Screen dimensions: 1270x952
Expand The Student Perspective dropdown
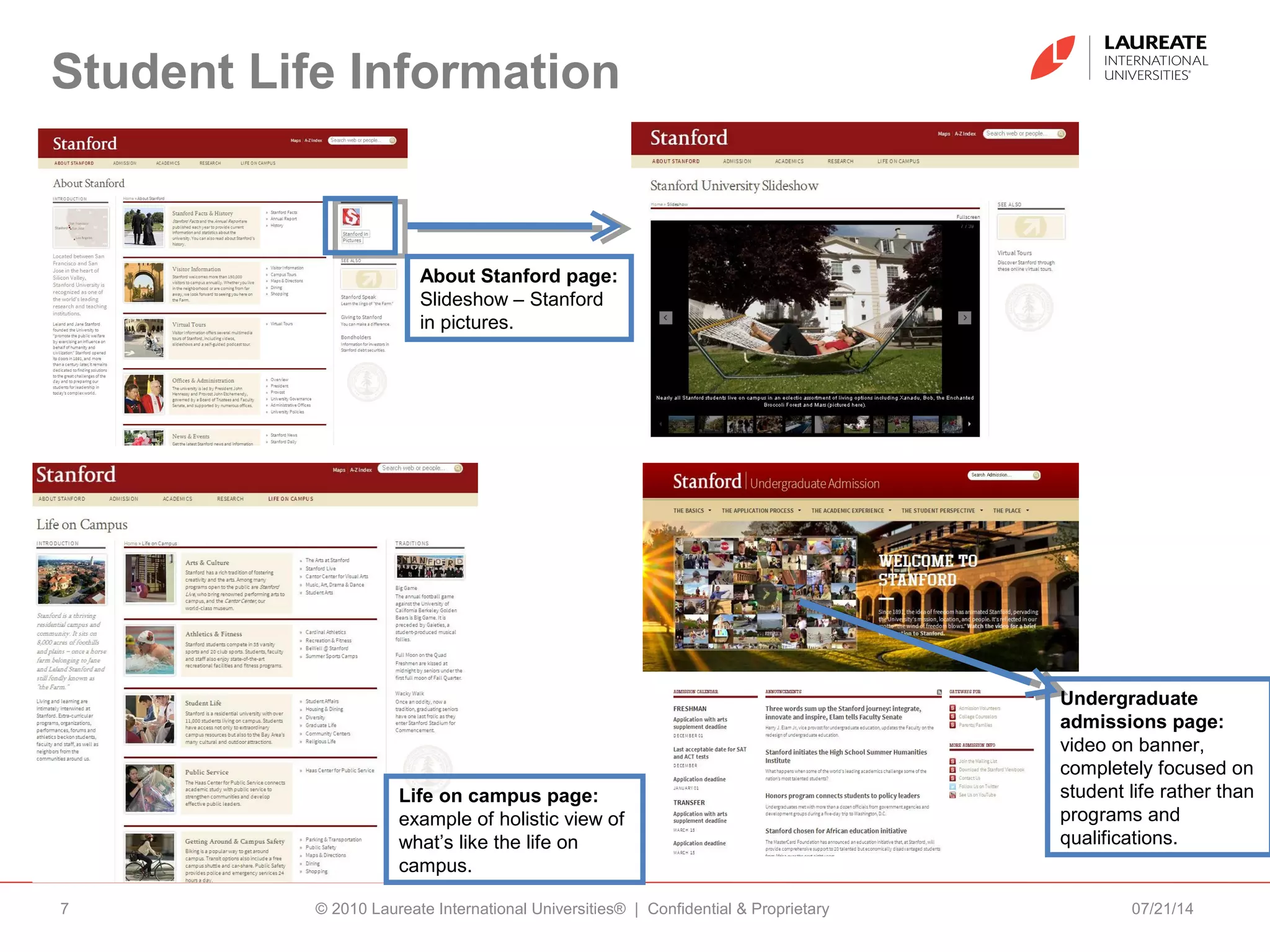[942, 511]
